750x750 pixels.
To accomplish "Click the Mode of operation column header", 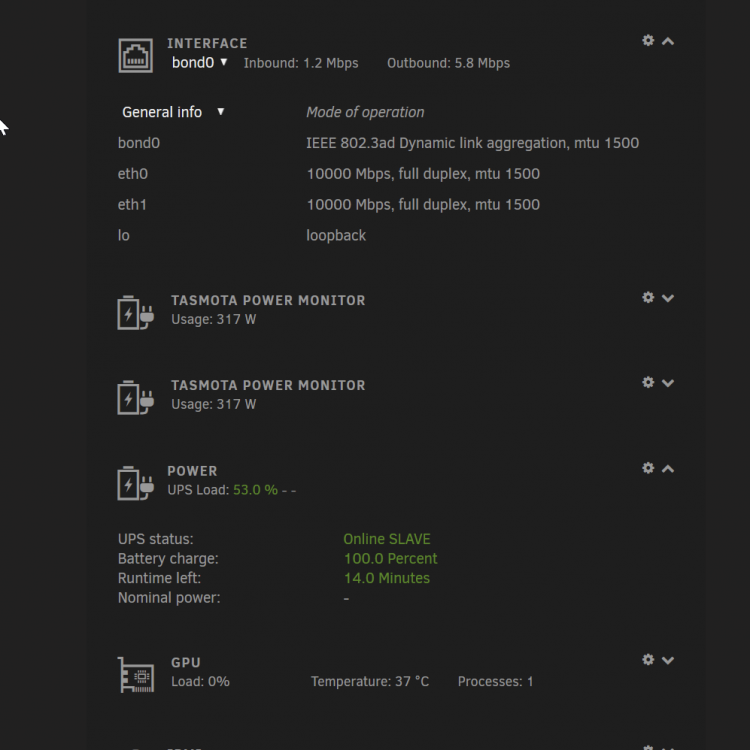I will pos(365,112).
